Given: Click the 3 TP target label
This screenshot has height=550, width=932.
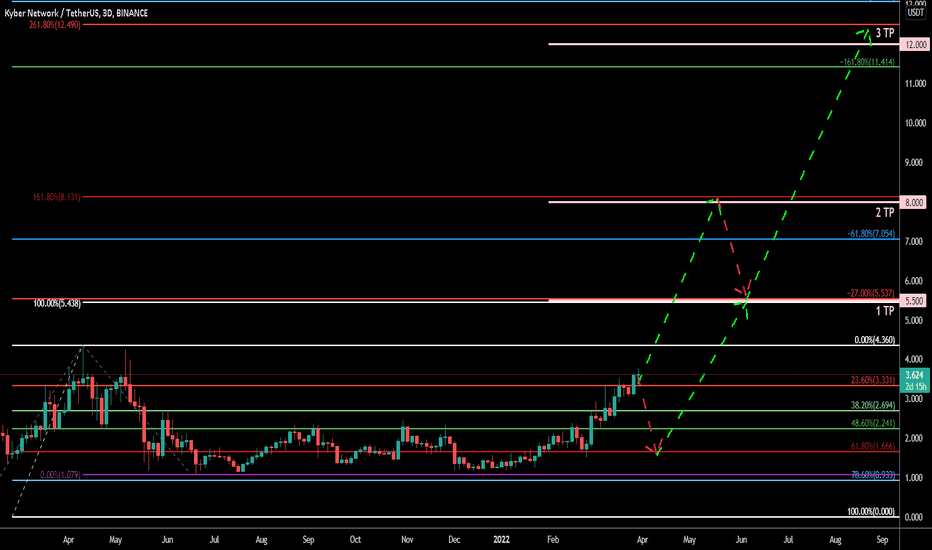Looking at the screenshot, I should 884,33.
